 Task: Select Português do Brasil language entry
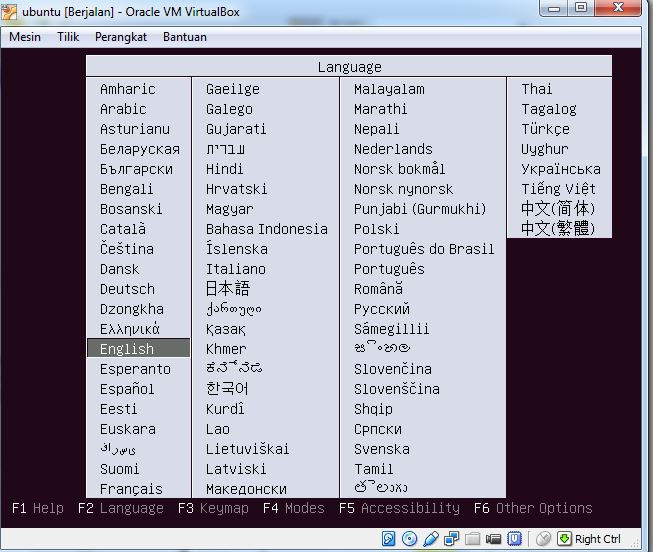pyautogui.click(x=424, y=249)
